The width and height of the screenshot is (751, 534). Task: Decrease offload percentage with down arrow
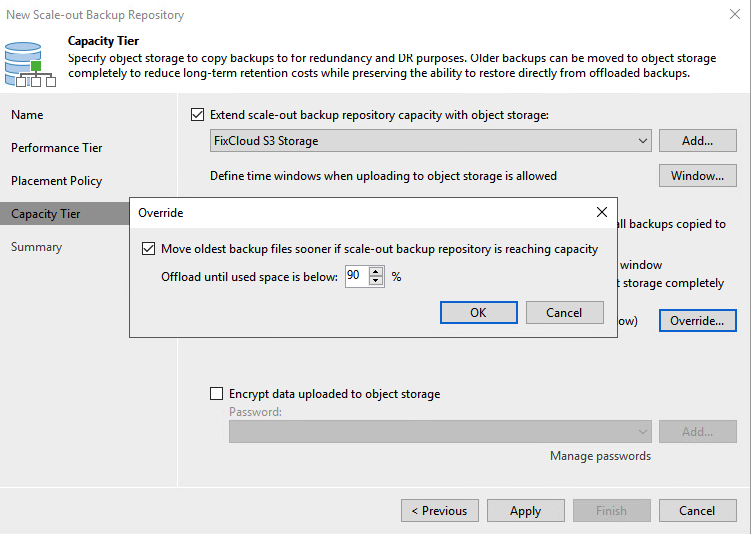[x=376, y=281]
